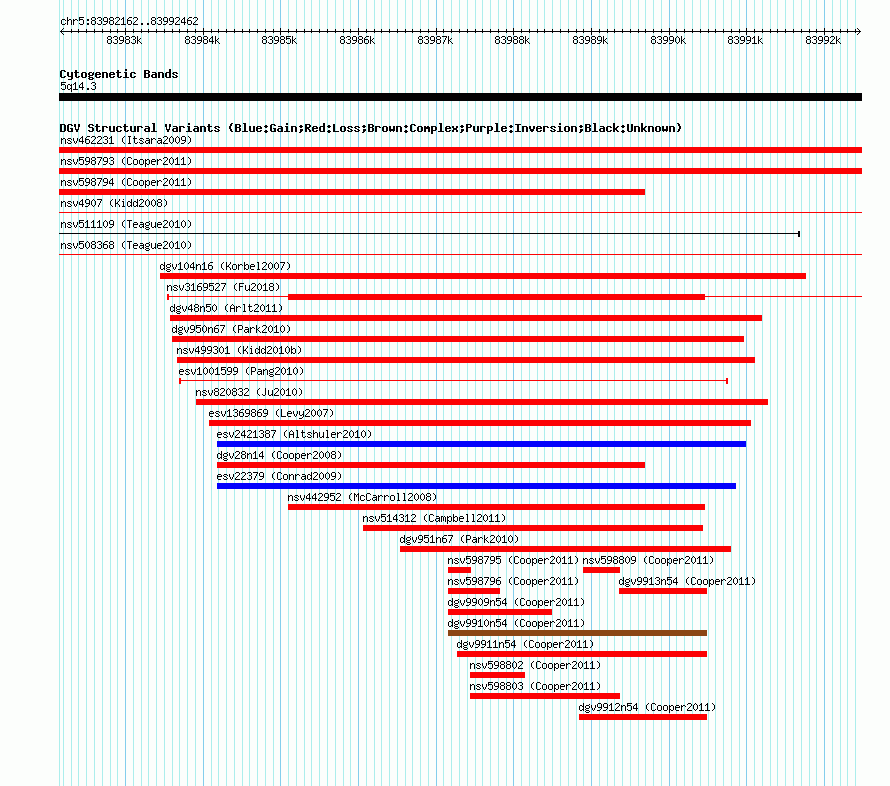Click the 83983k ruler position
This screenshot has height=786, width=890.
(124, 40)
